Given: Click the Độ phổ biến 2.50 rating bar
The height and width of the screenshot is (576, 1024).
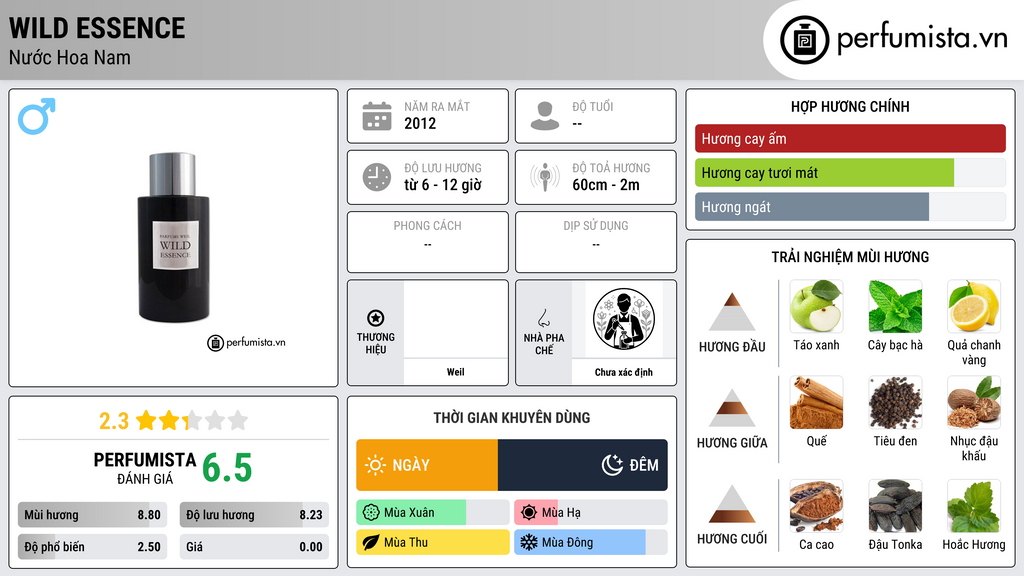Looking at the screenshot, I should pos(93,547).
